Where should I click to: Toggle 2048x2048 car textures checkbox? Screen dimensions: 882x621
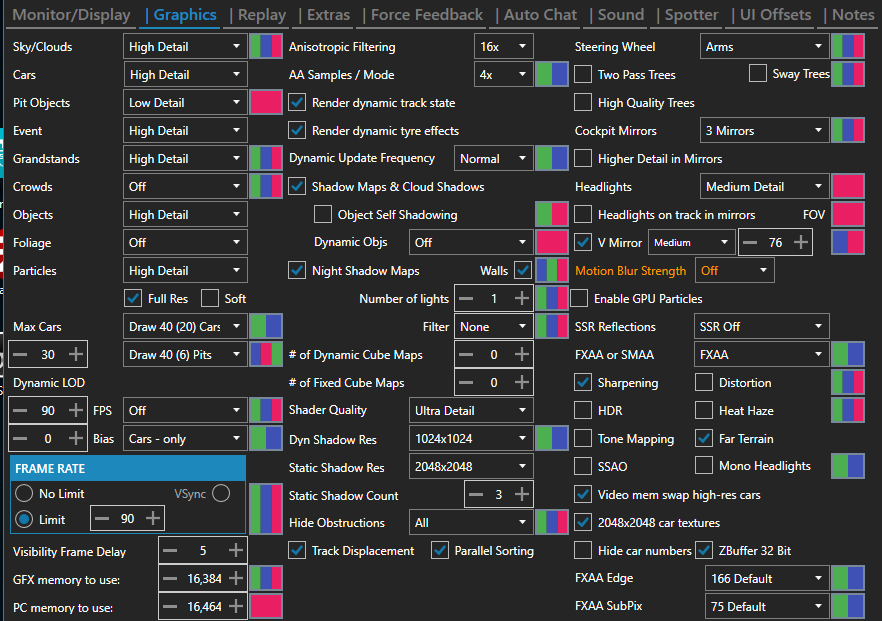tap(583, 523)
